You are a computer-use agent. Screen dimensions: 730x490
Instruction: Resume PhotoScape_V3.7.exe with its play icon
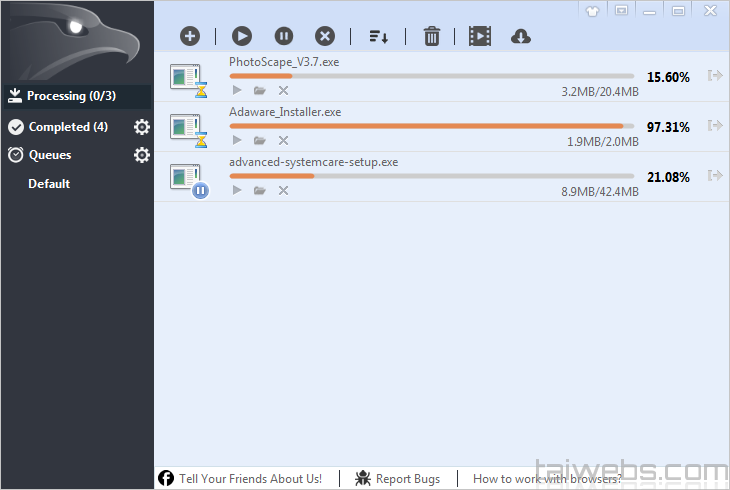(237, 91)
